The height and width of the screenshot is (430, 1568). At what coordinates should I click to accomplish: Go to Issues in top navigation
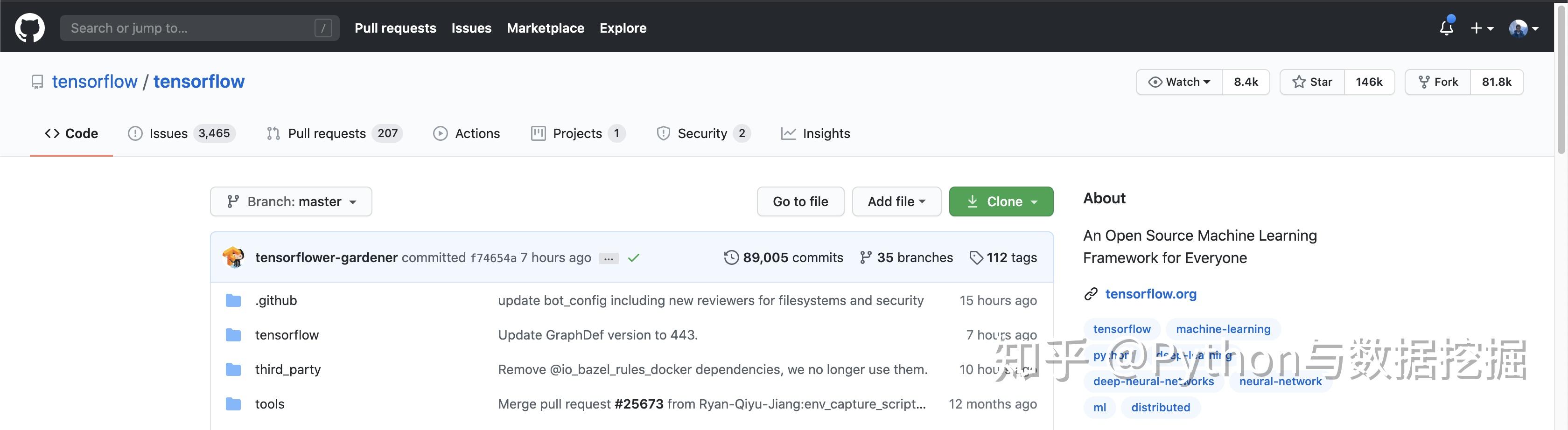coord(471,28)
